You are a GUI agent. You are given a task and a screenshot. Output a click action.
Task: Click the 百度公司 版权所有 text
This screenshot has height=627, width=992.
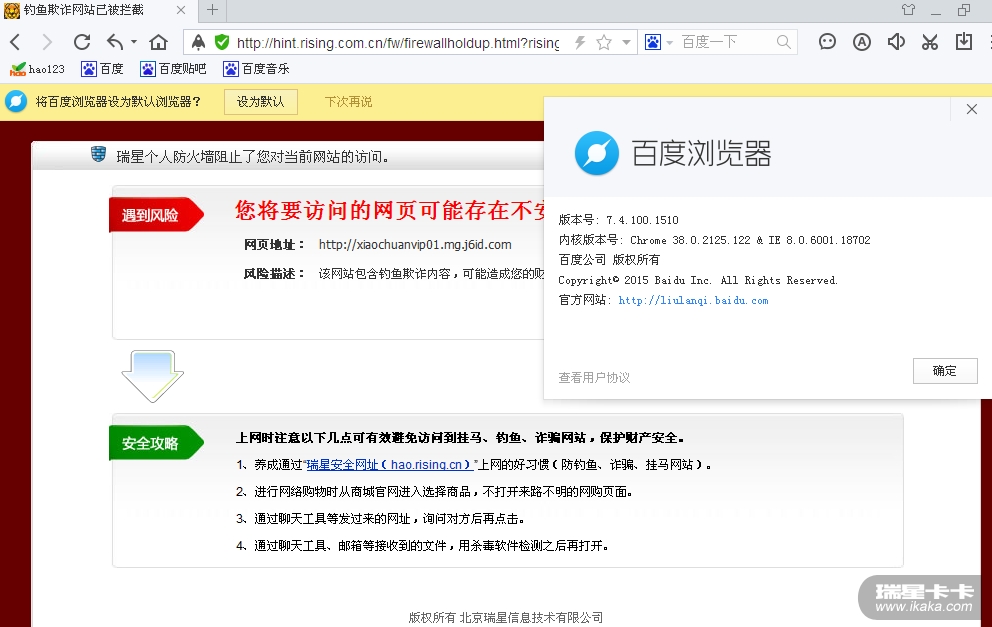click(609, 260)
